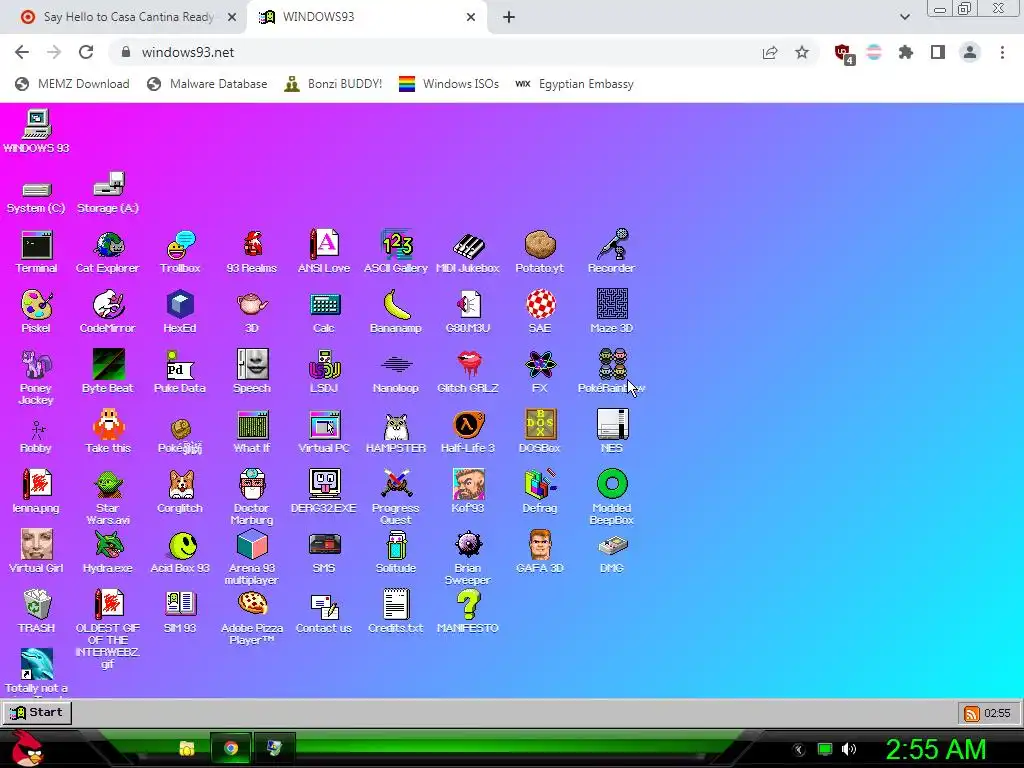Open the MANIFESTO question mark icon

click(468, 612)
